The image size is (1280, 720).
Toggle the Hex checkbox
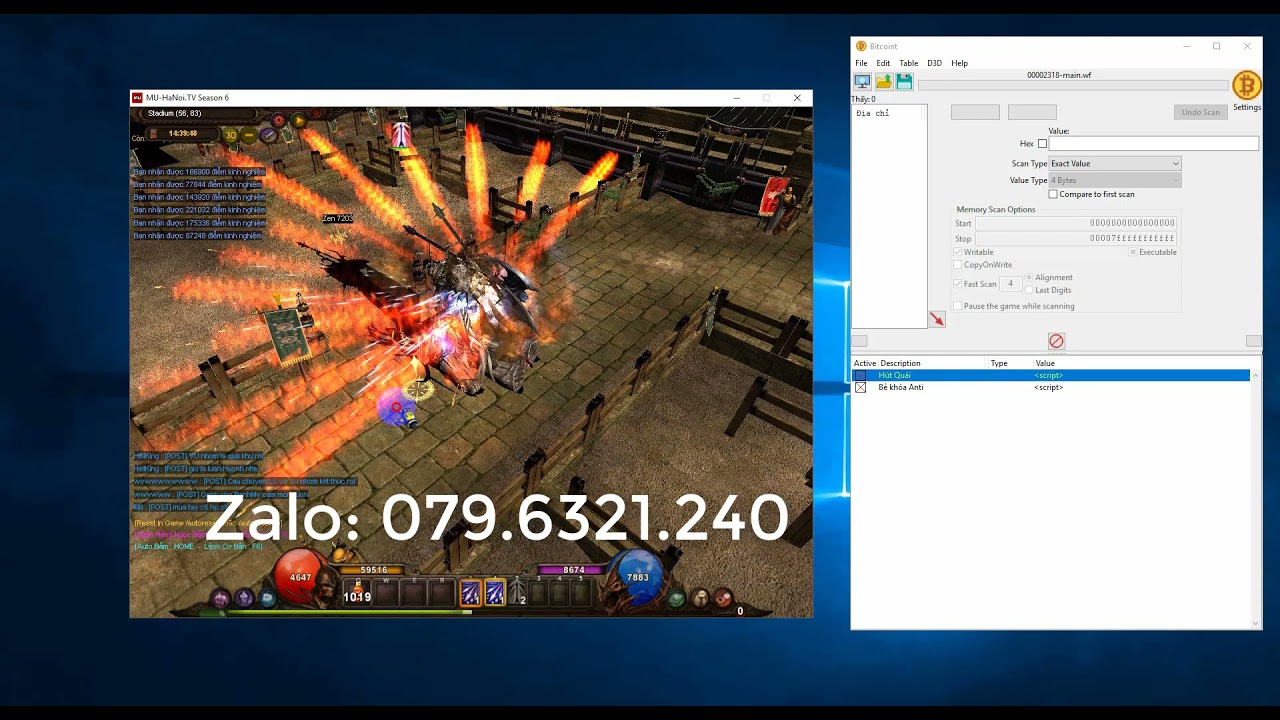[1042, 144]
